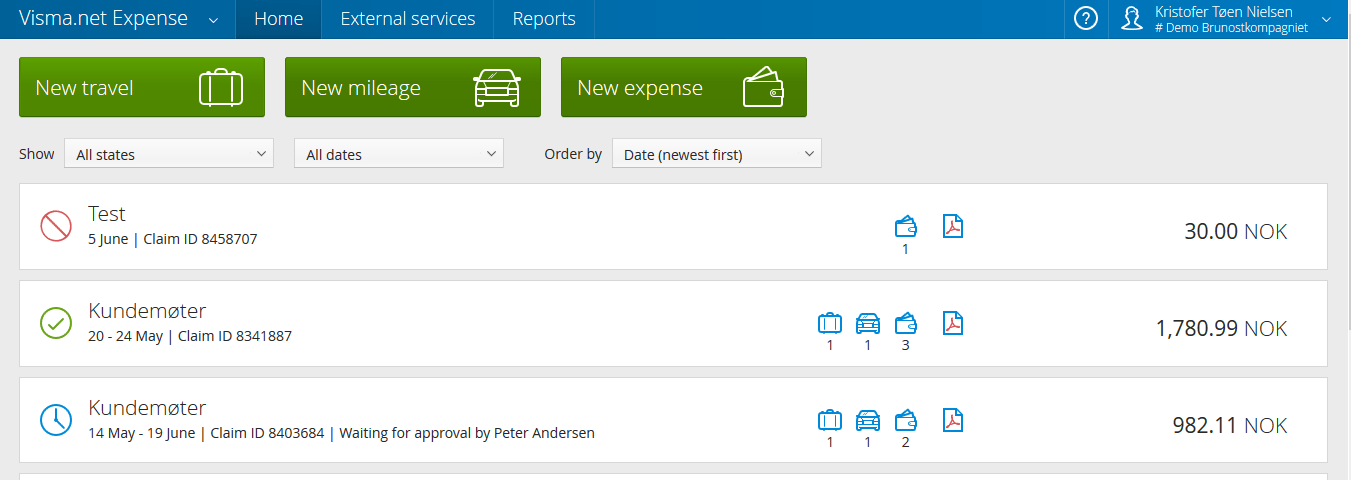Click the approved checkmark icon on claim 8341887

[56, 323]
